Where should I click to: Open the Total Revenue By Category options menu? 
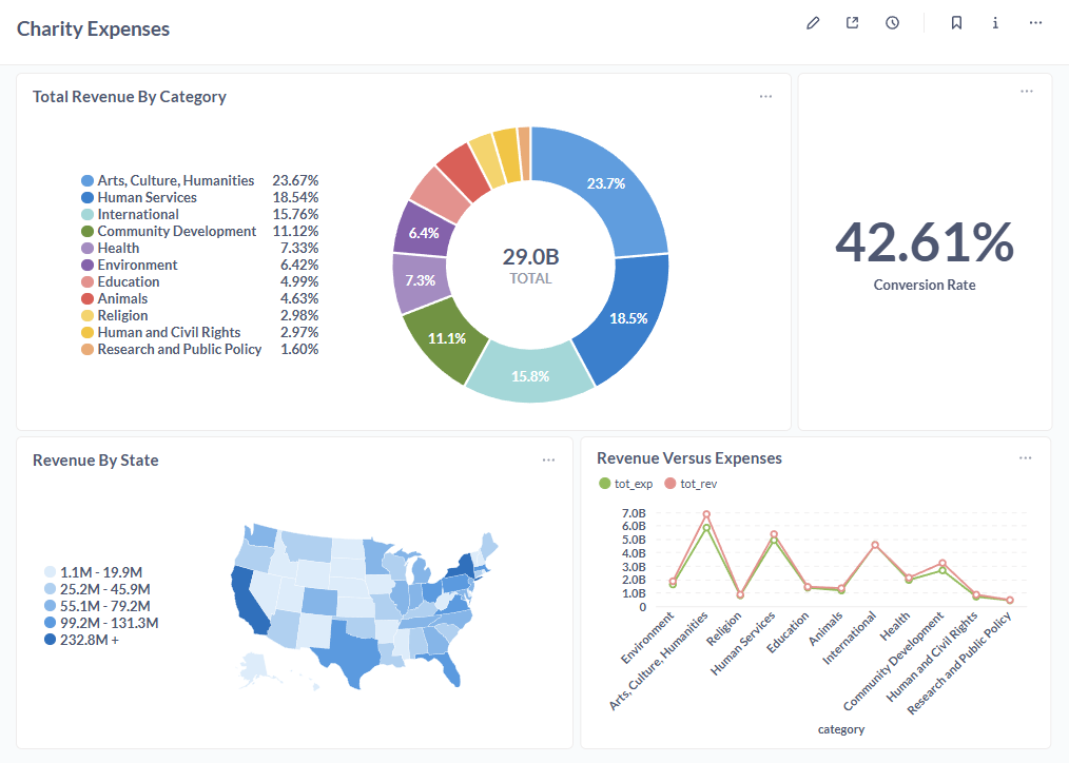[x=766, y=96]
